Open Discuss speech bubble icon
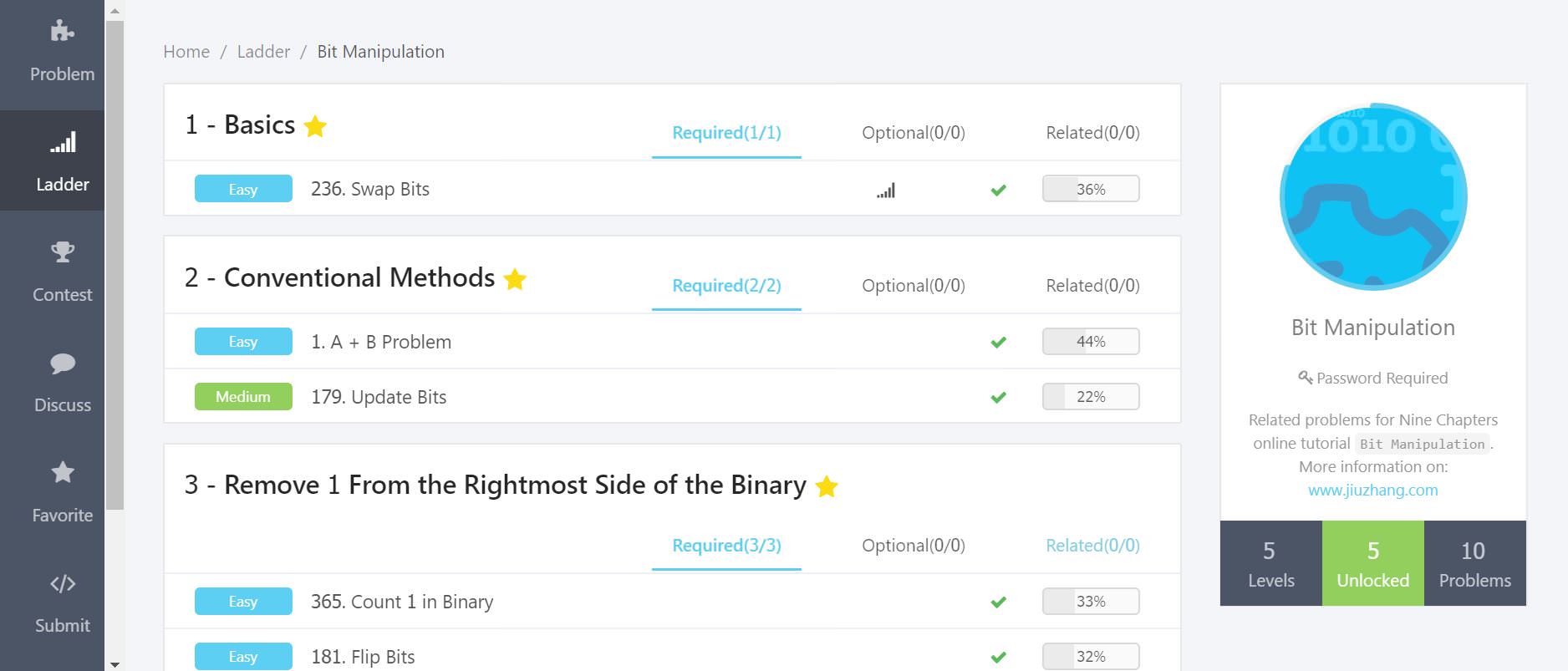Image resolution: width=1568 pixels, height=671 pixels. [62, 363]
